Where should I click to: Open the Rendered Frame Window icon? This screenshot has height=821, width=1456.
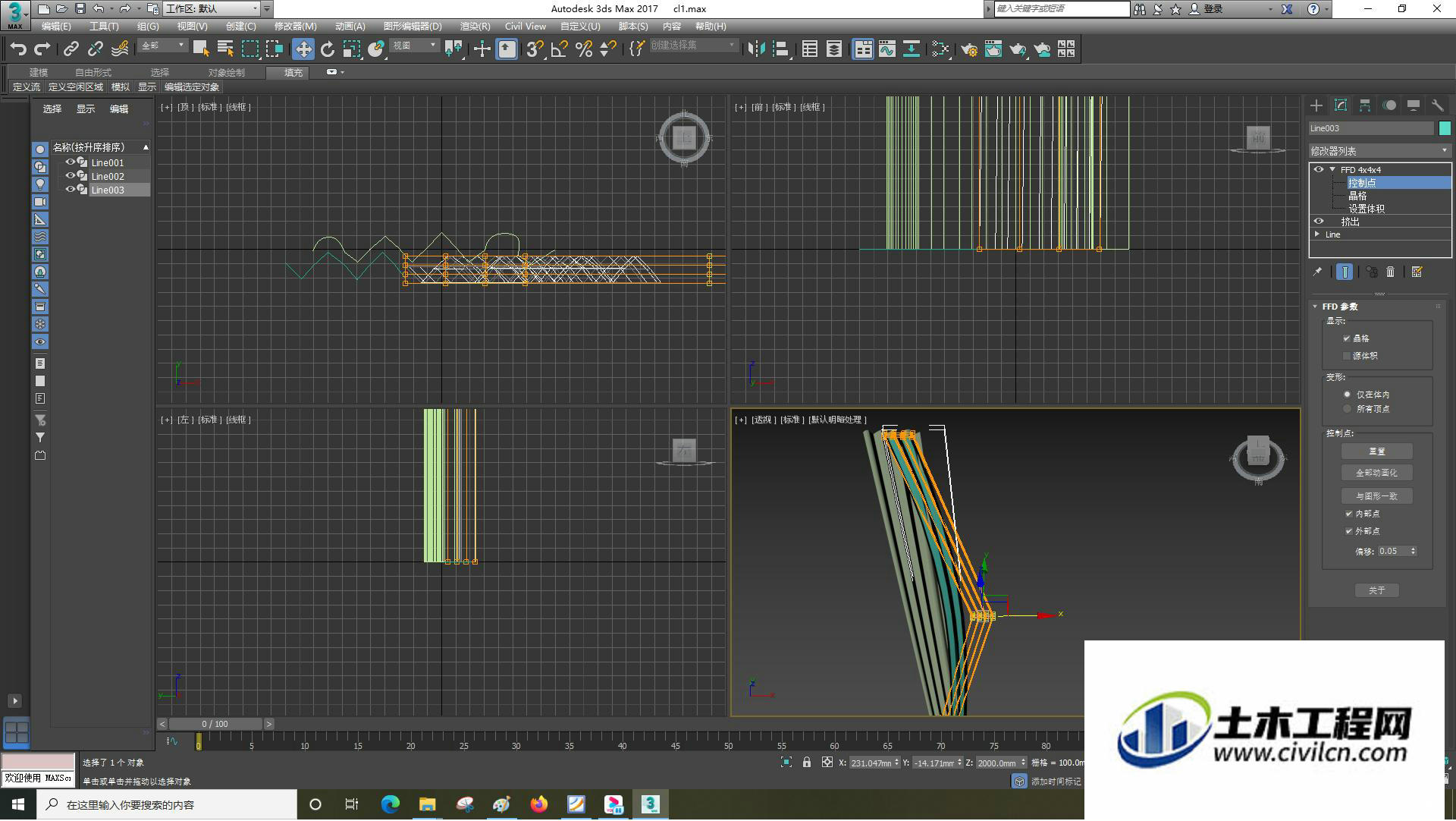tap(993, 49)
